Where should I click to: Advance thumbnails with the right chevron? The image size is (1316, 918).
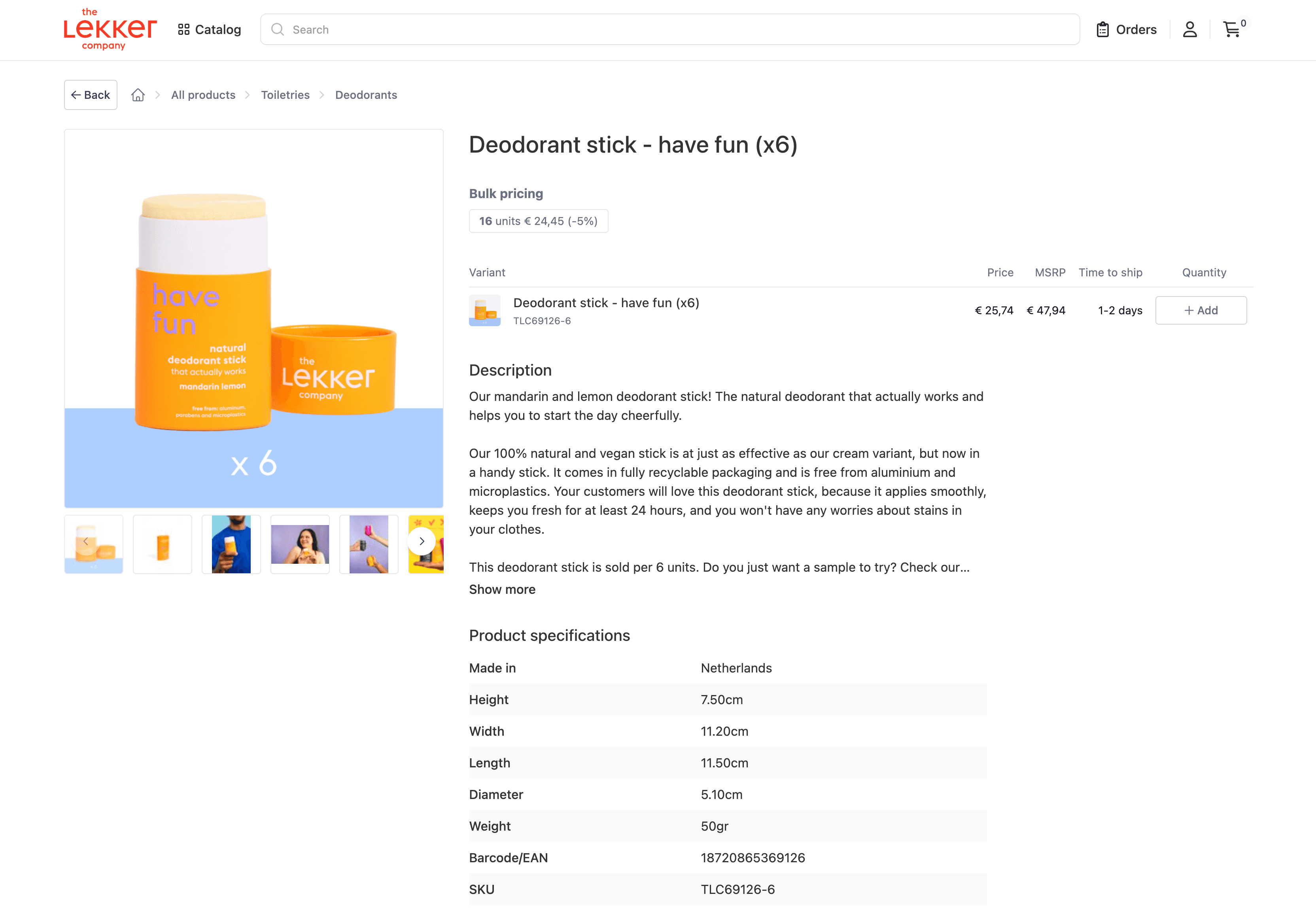point(422,541)
